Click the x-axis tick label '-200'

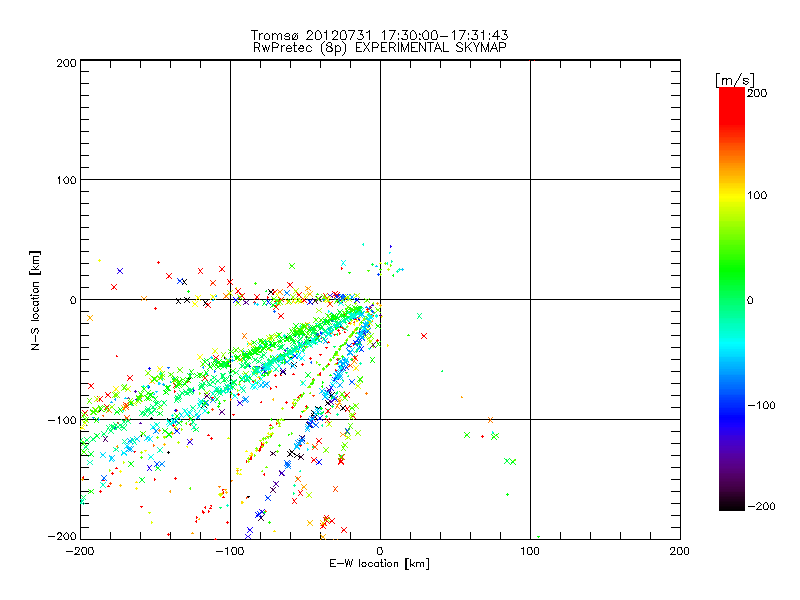[80, 551]
